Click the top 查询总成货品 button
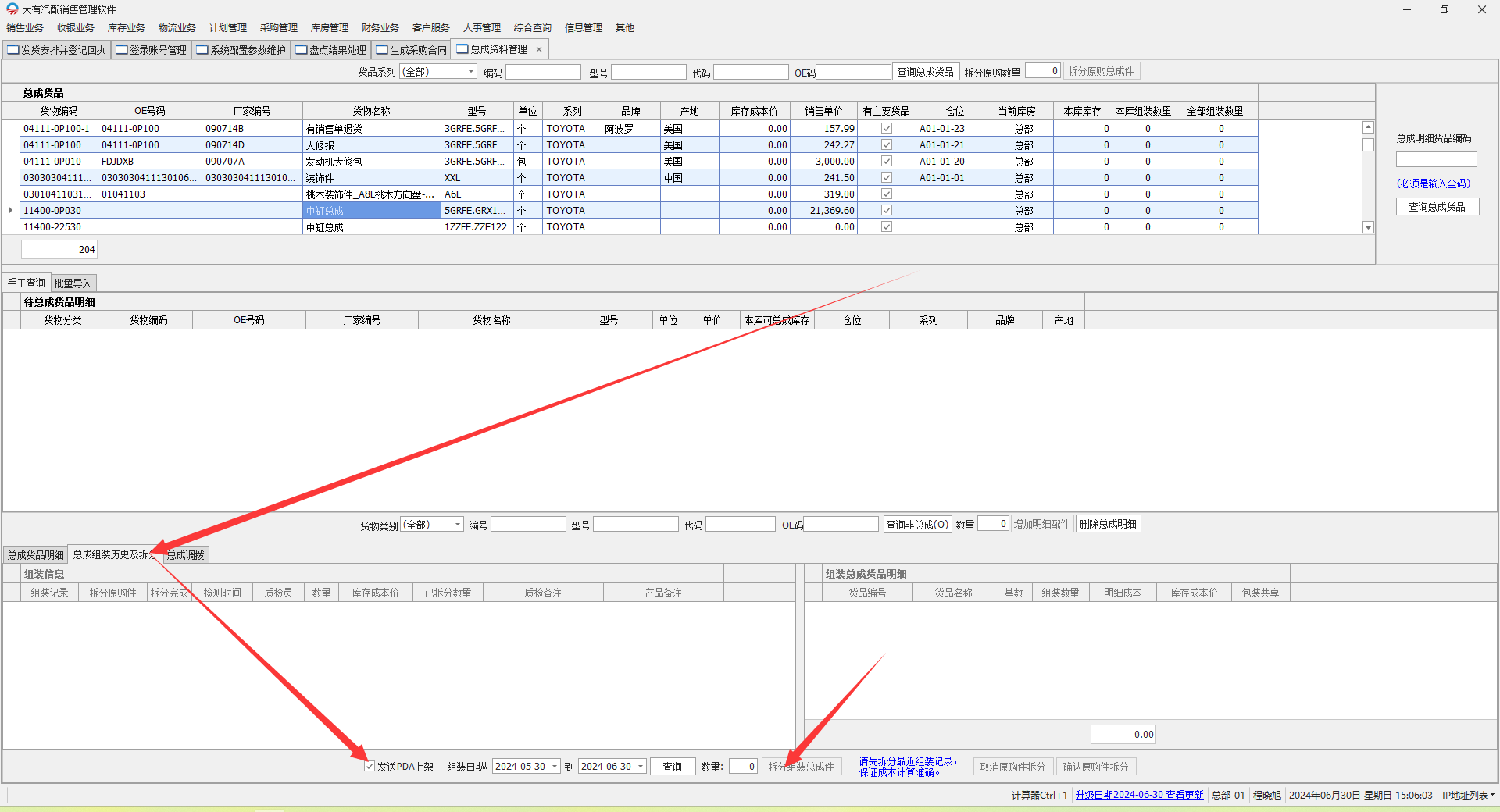The image size is (1500, 812). coord(926,72)
